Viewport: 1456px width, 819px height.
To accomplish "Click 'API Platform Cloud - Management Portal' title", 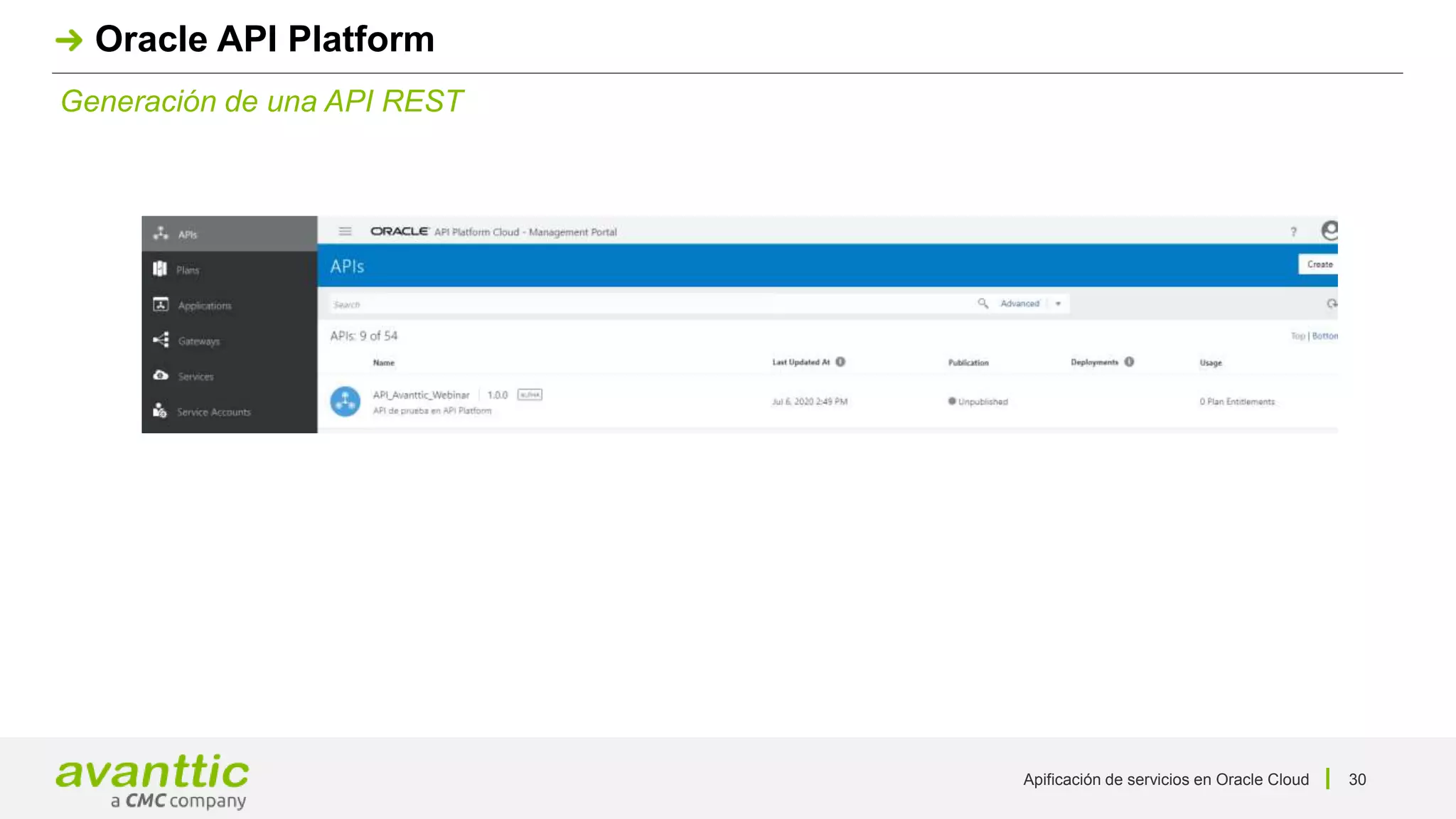I will click(525, 232).
